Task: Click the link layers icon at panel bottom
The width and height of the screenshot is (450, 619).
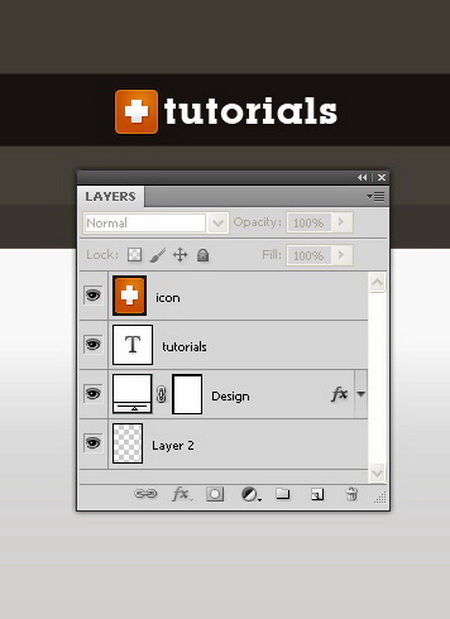Action: pos(146,493)
